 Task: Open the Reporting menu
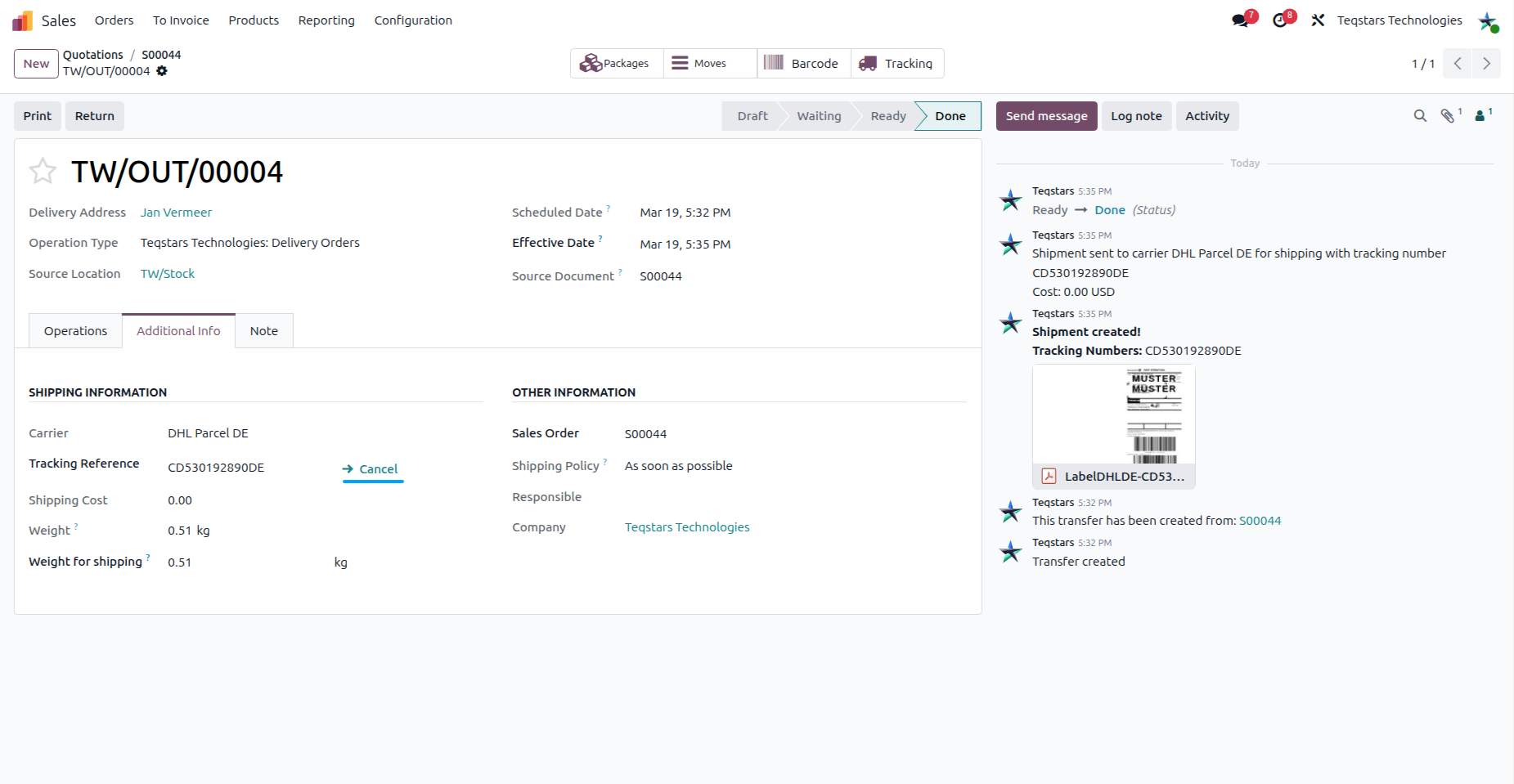[326, 20]
